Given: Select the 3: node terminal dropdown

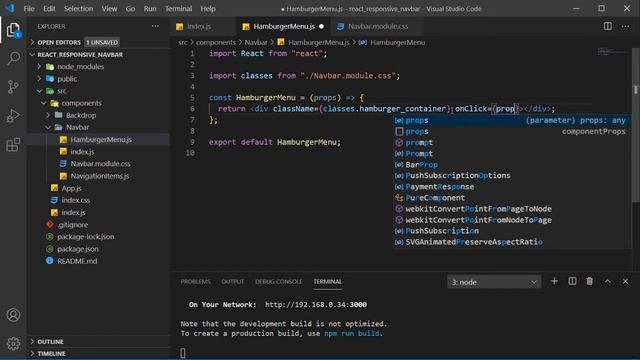Looking at the screenshot, I should pos(494,282).
